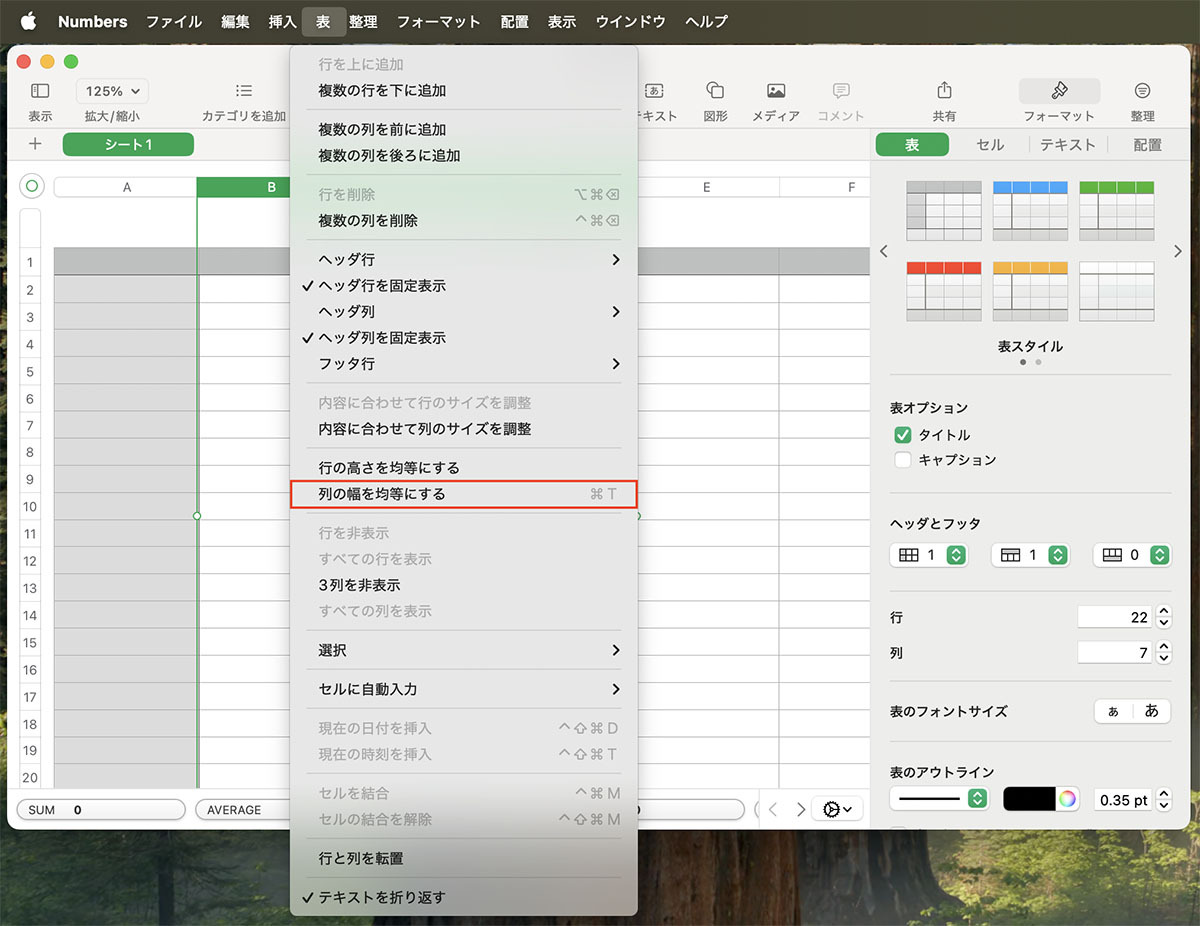Show previous table styles with left arrow
The image size is (1200, 926).
point(884,252)
